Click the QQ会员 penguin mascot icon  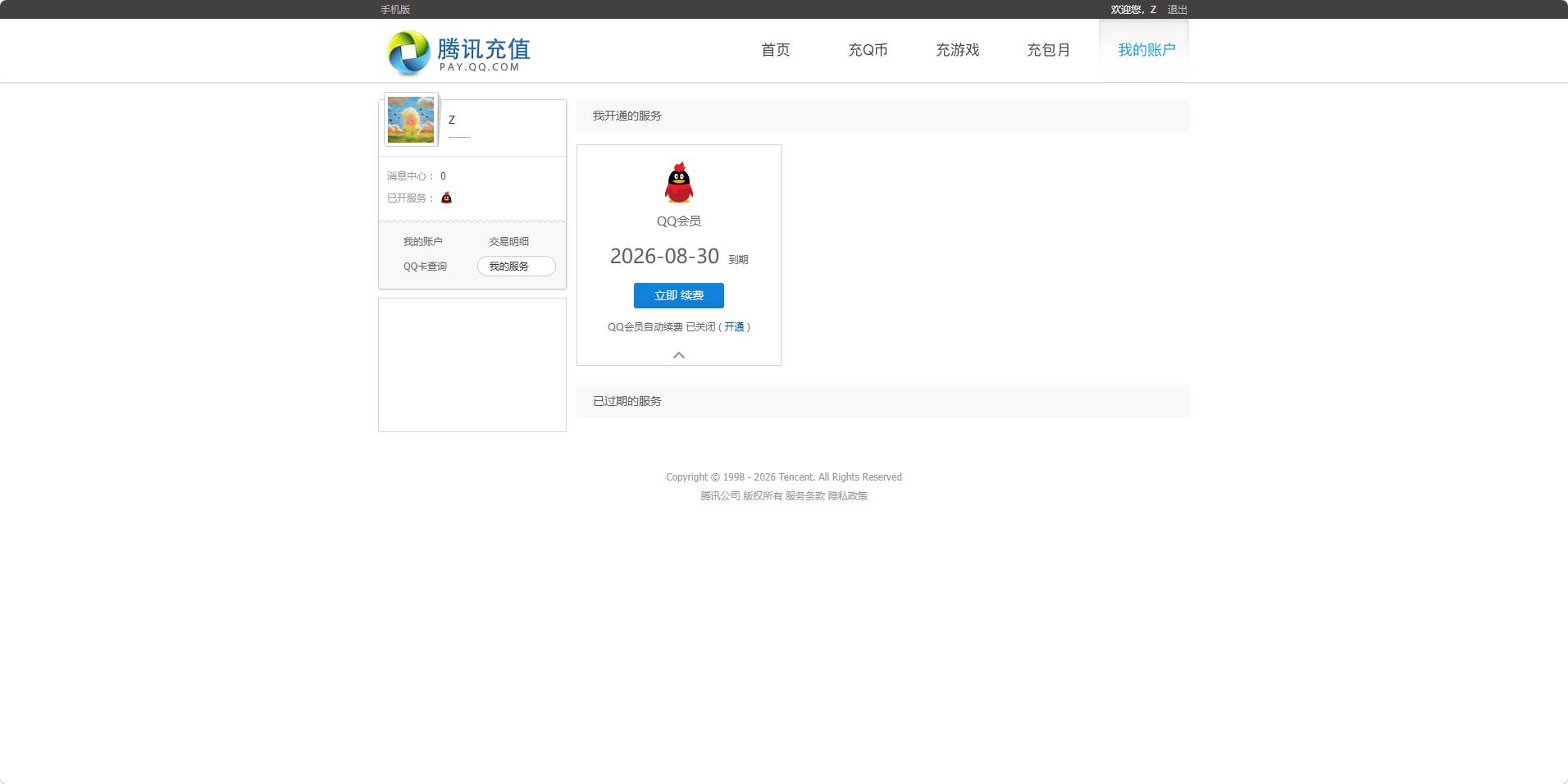pyautogui.click(x=678, y=181)
